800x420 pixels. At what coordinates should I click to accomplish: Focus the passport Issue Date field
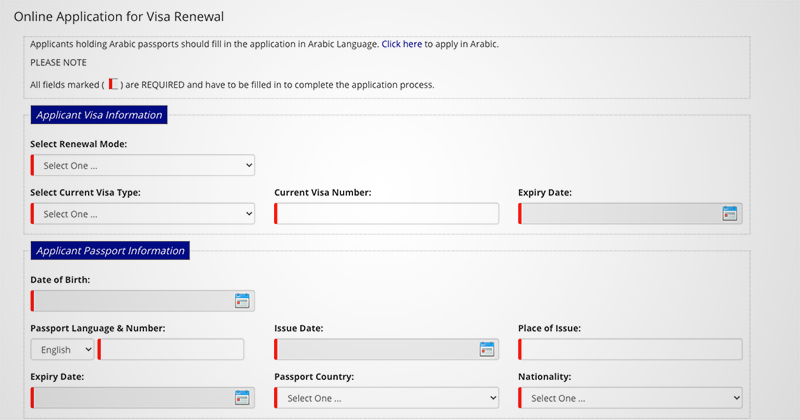375,349
